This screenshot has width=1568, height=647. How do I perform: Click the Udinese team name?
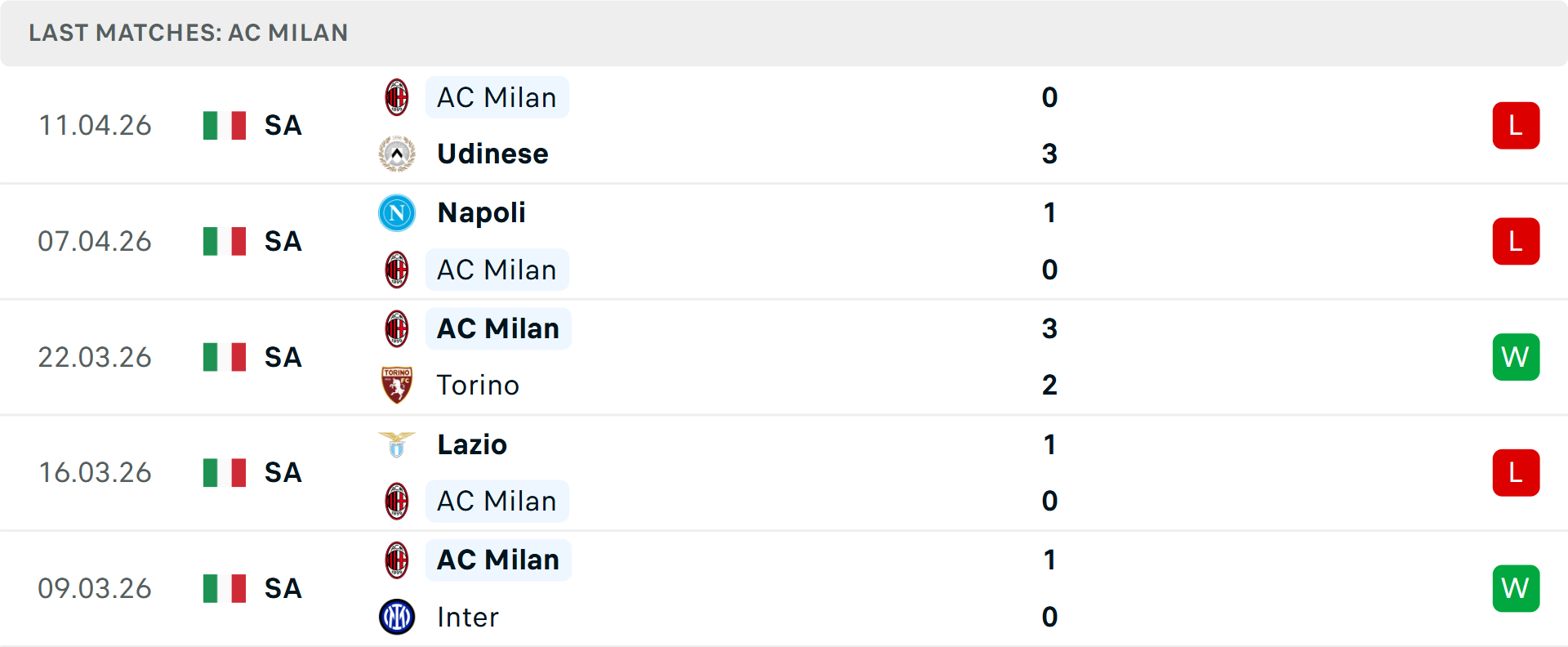492,153
